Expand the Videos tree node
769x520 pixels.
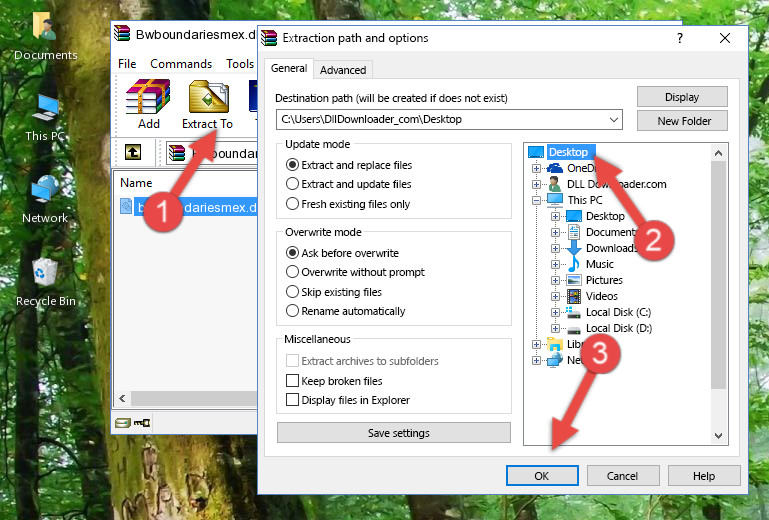point(555,296)
